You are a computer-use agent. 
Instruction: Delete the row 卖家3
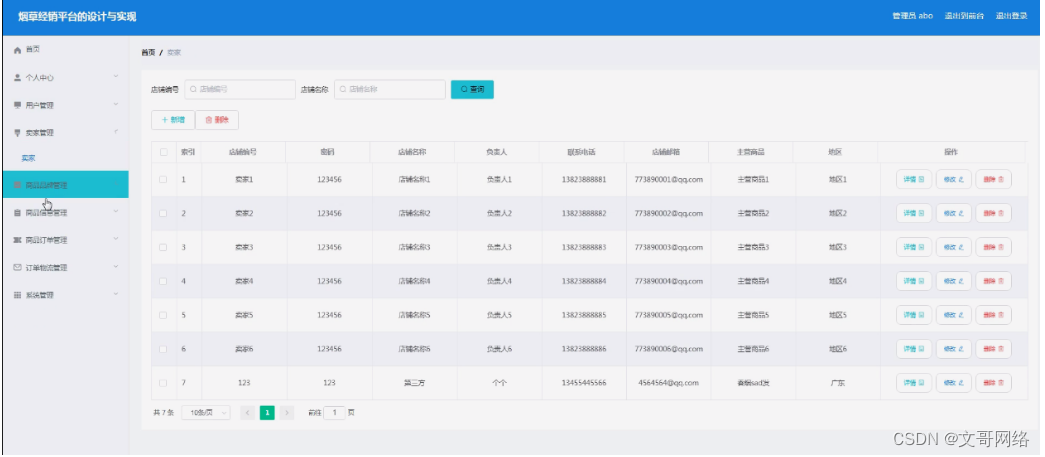[994, 247]
